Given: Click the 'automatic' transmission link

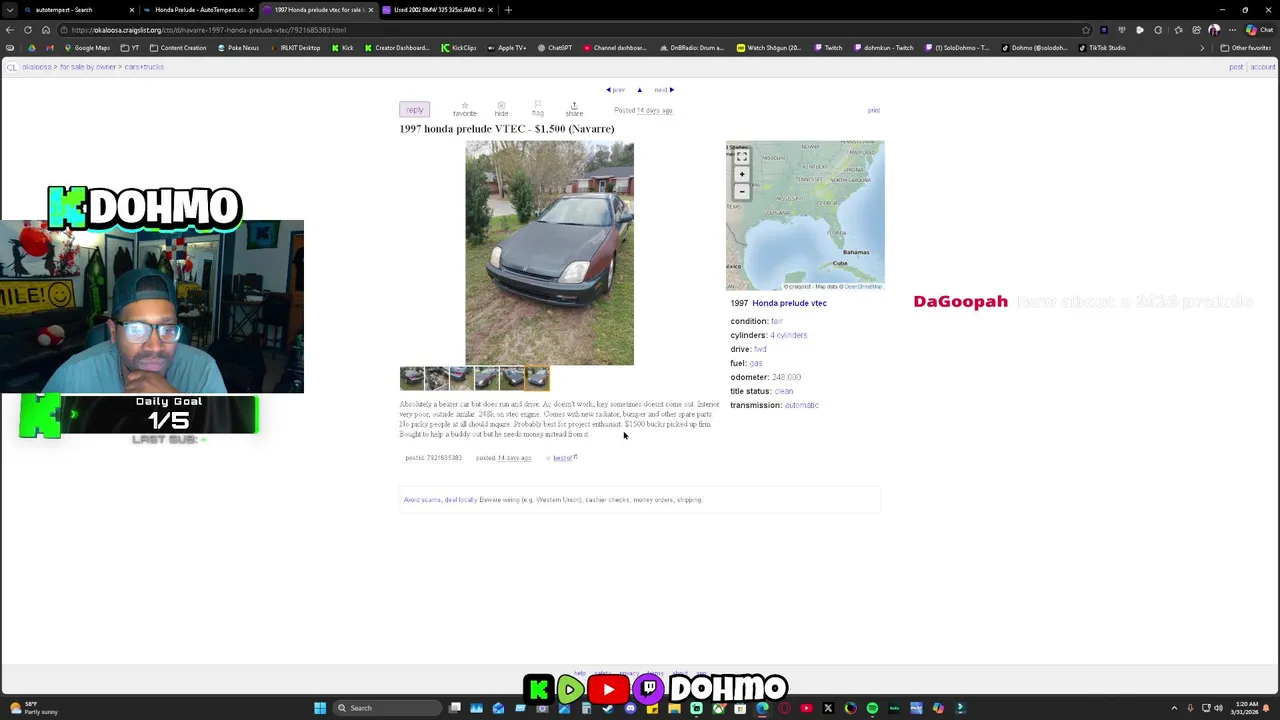Looking at the screenshot, I should [x=801, y=405].
